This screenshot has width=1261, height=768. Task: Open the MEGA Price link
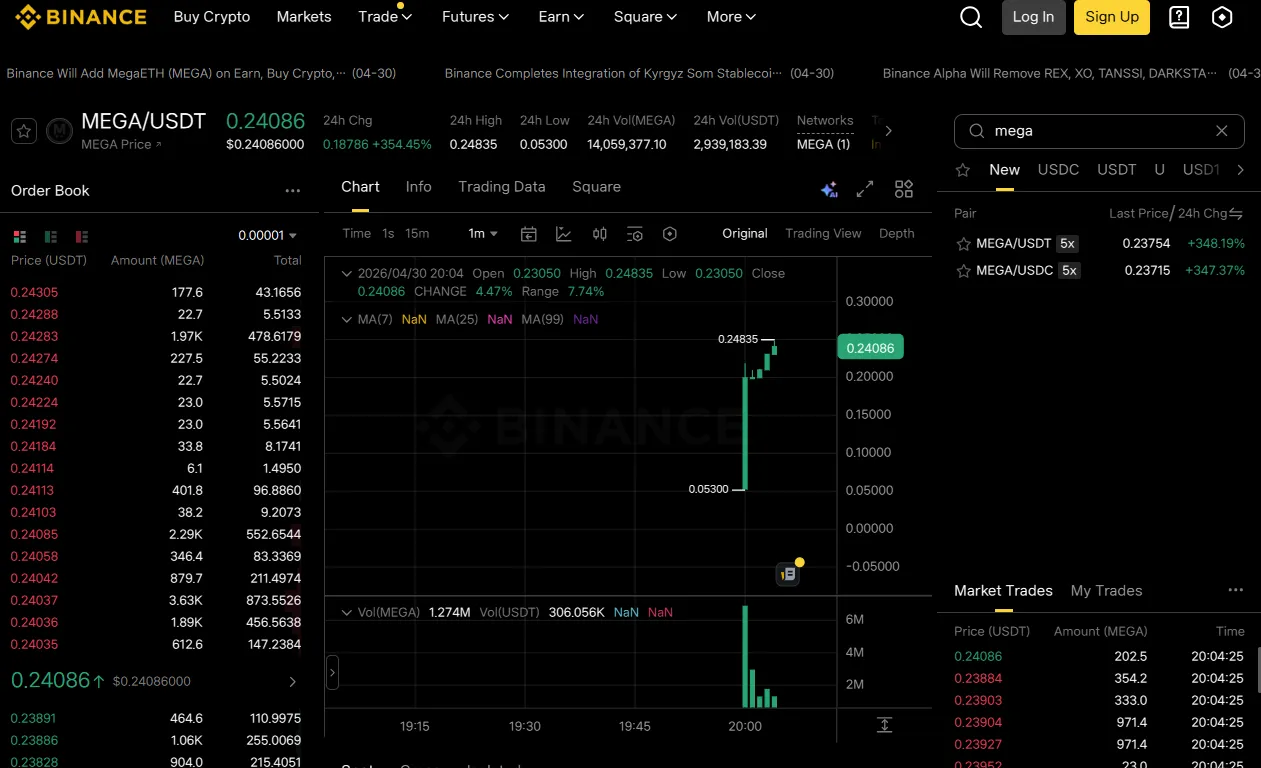tap(121, 145)
